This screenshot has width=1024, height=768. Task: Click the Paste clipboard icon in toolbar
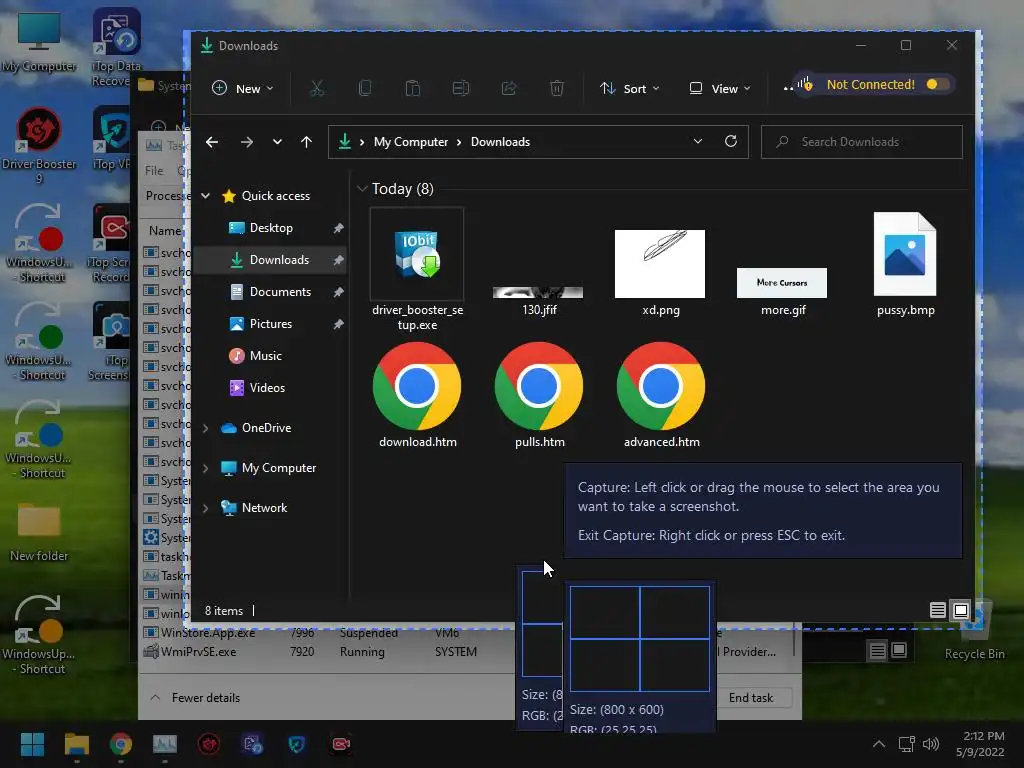tap(413, 88)
